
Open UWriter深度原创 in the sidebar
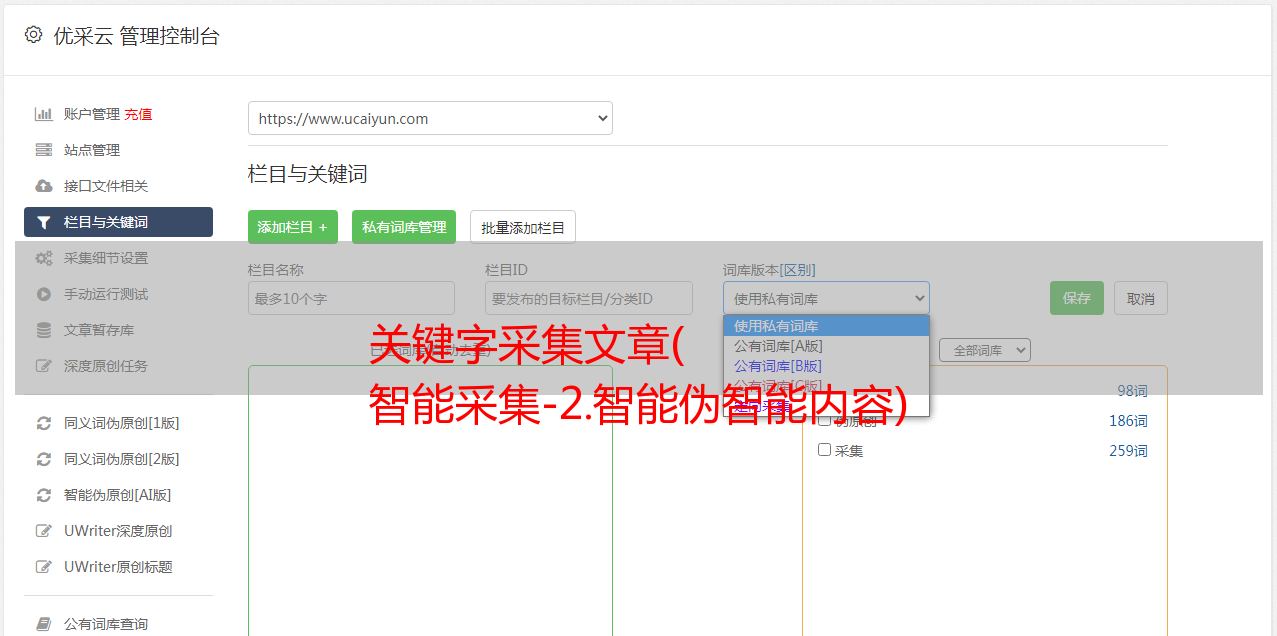[118, 531]
